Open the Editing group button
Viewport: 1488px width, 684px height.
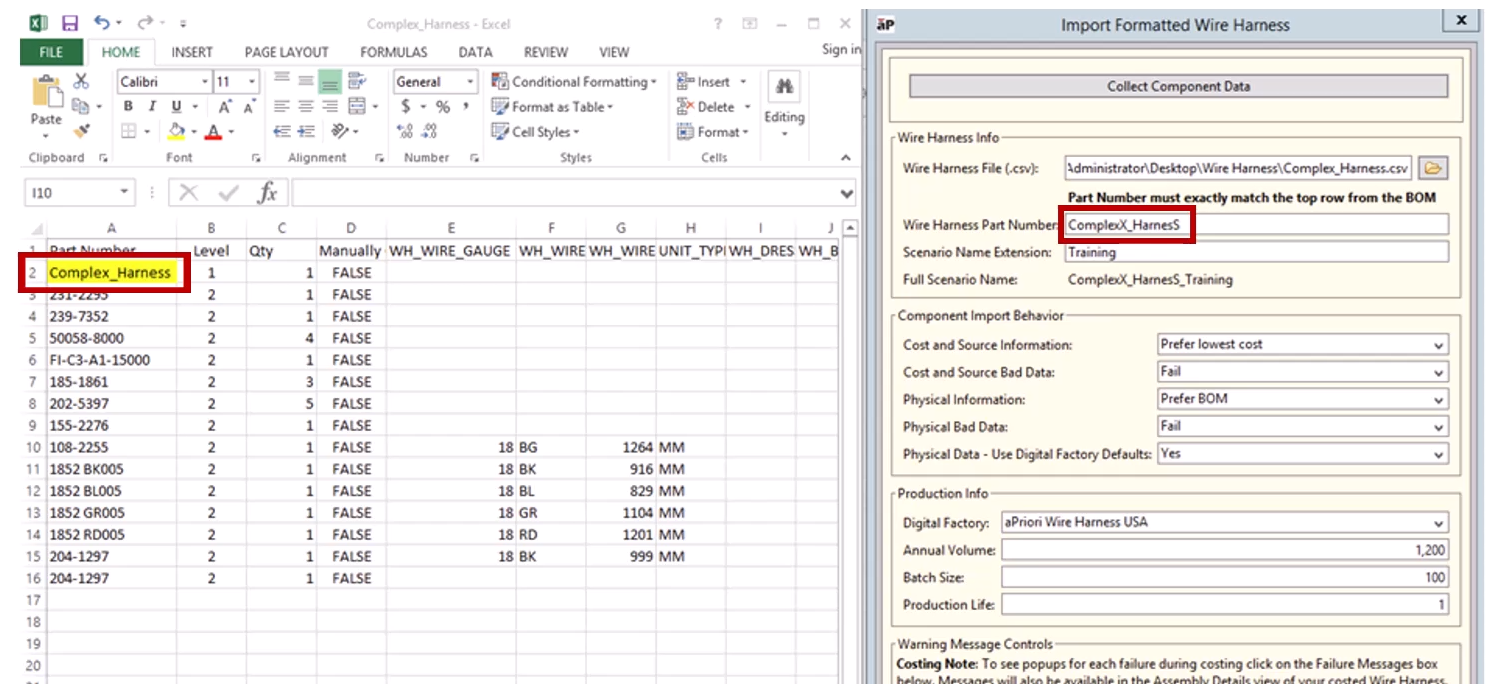784,104
